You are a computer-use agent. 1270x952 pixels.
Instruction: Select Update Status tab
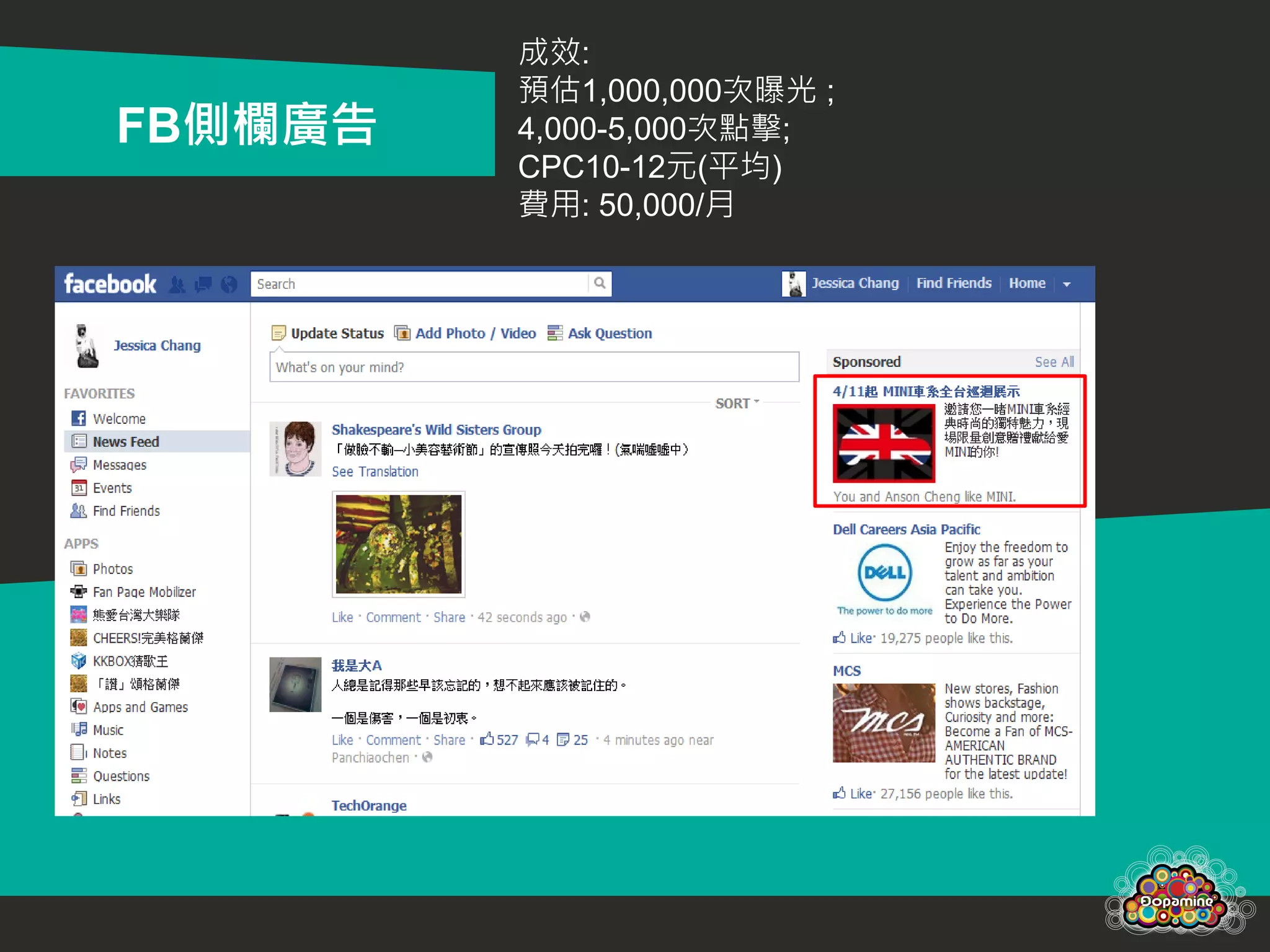point(329,333)
